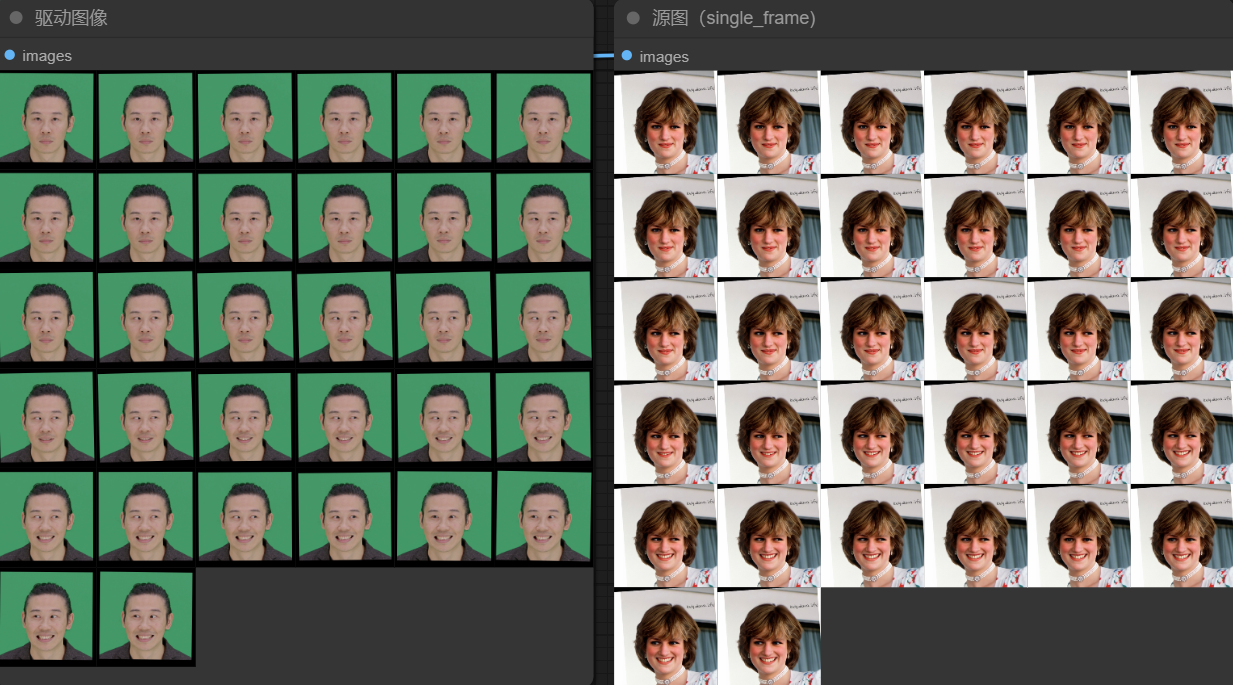This screenshot has height=685, width=1233.
Task: Click the blue link wire between the two nodes
Action: tap(603, 56)
